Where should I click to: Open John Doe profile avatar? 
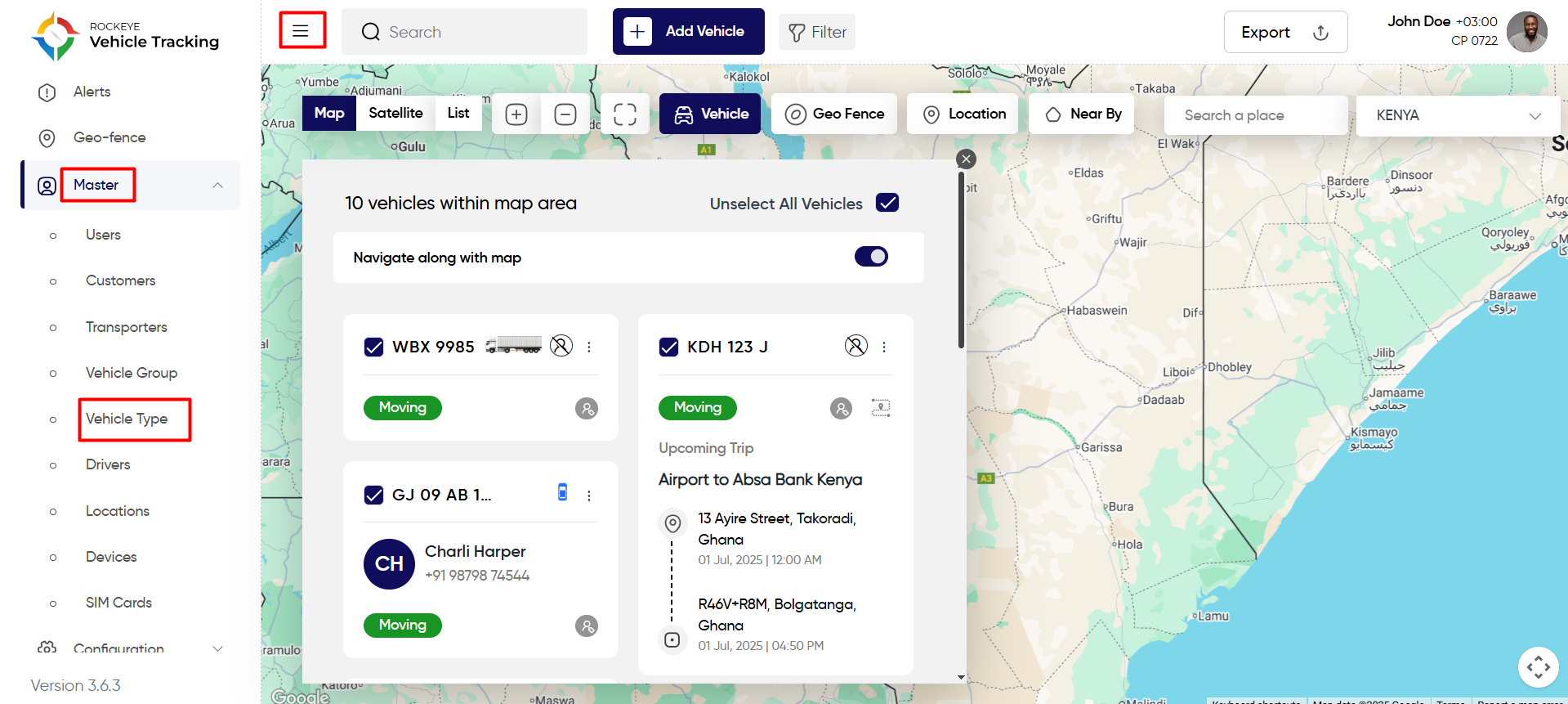pyautogui.click(x=1527, y=32)
